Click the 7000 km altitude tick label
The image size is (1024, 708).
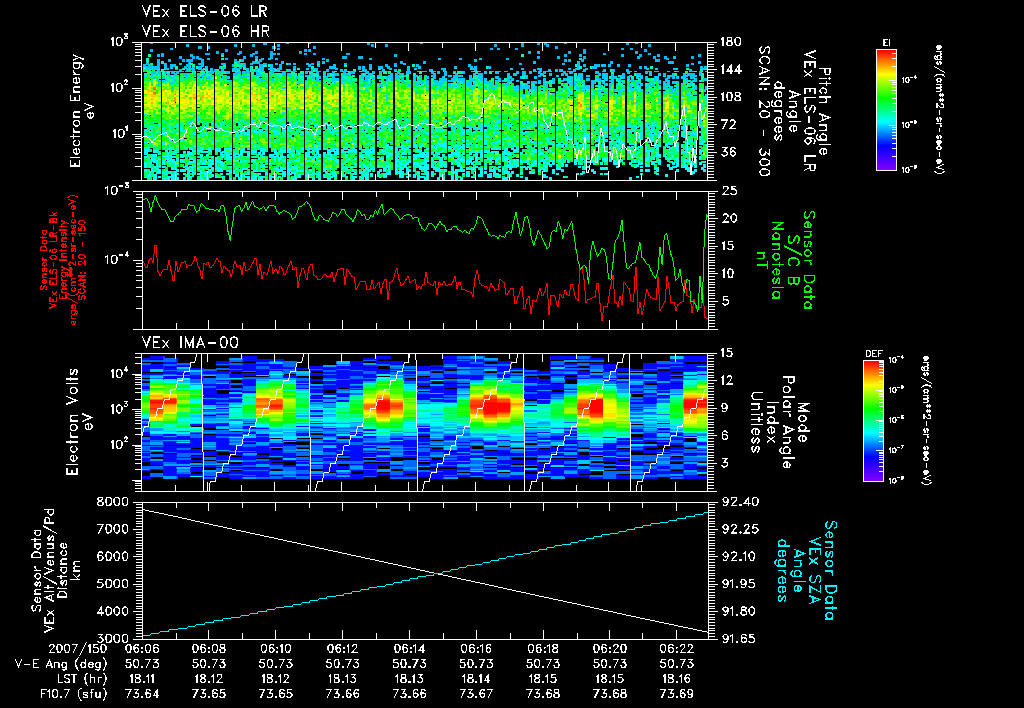113,529
